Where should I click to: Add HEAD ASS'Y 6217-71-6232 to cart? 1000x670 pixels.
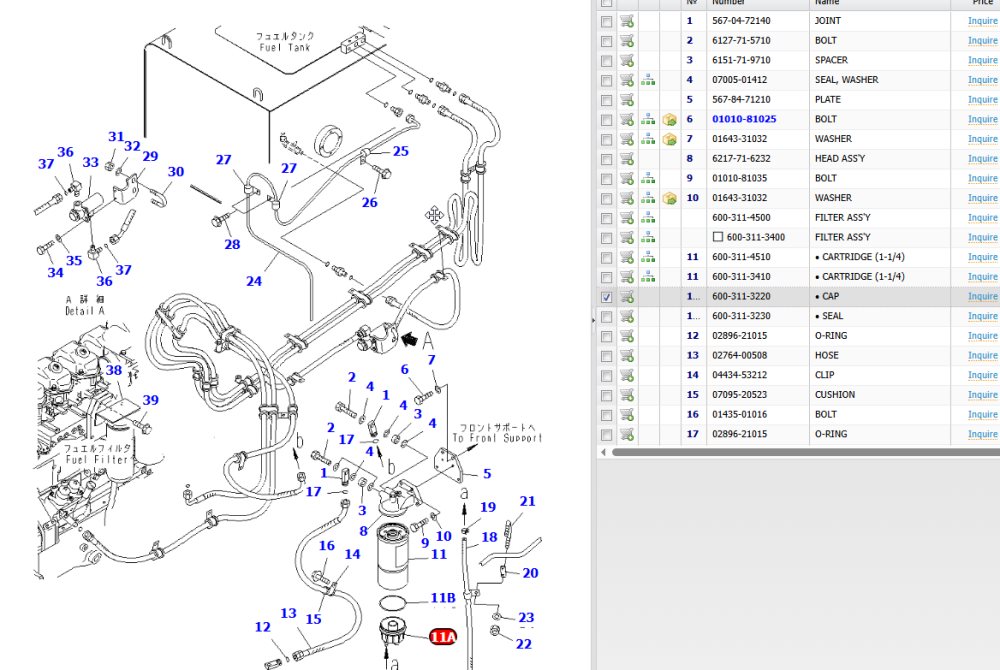click(x=627, y=159)
